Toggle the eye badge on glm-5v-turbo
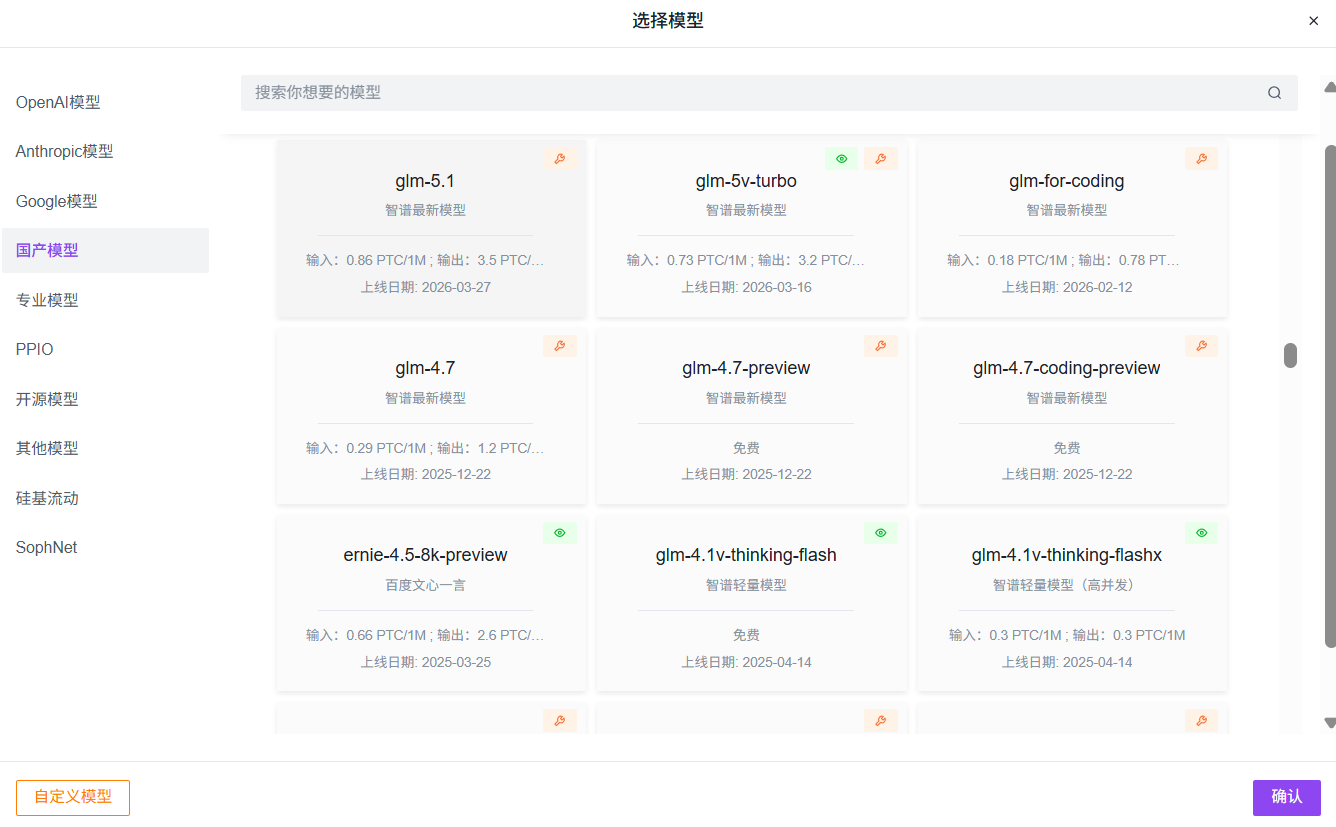1336x827 pixels. pos(841,158)
